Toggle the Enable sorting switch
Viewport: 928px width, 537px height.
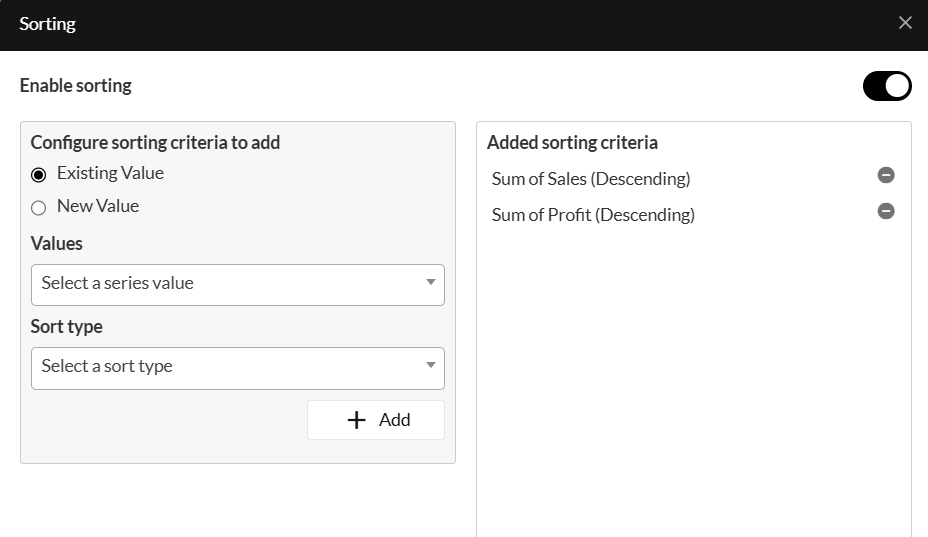[887, 86]
